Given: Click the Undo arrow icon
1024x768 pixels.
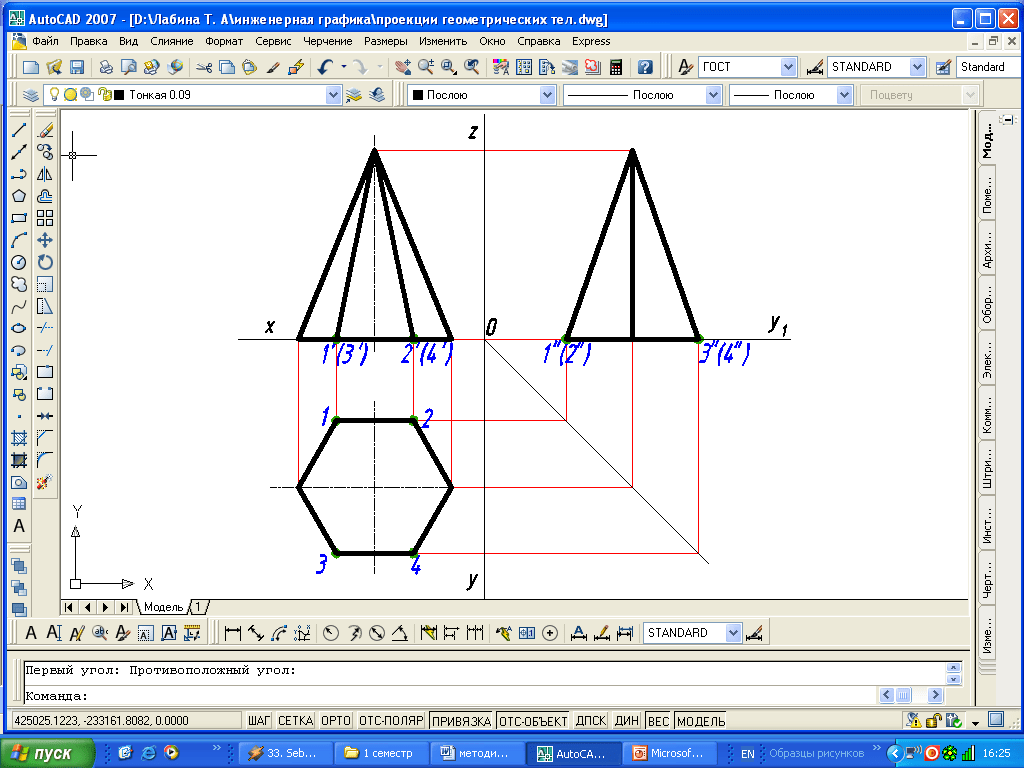Looking at the screenshot, I should 325,67.
